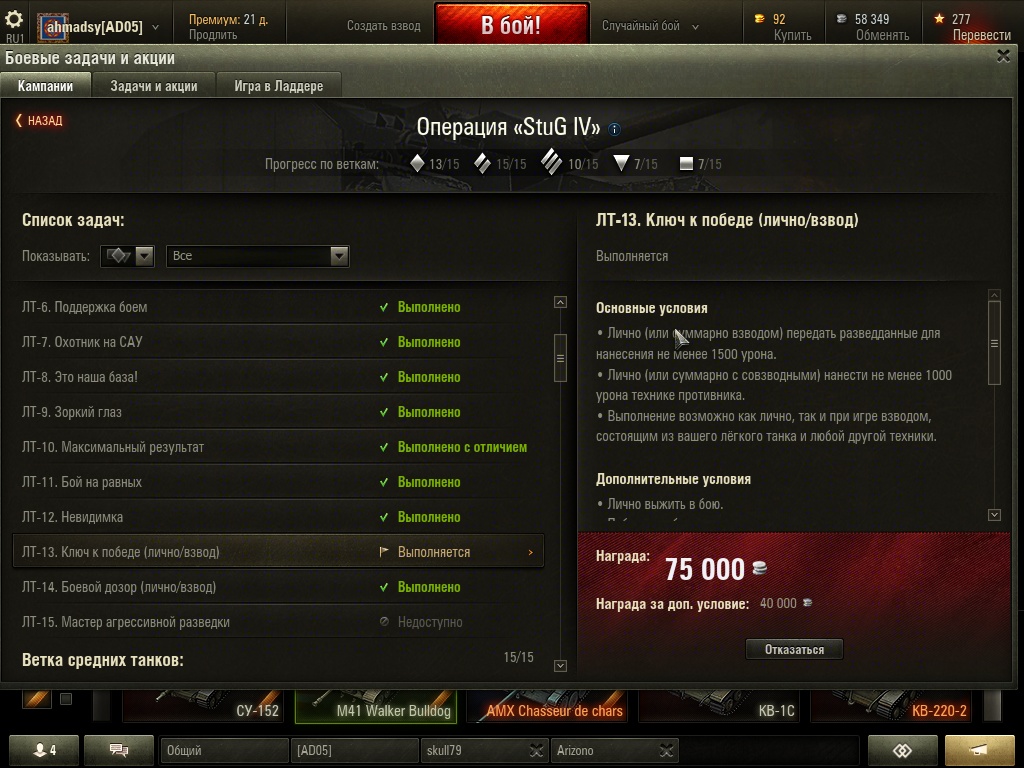Expand the Все task filter dropdown
The image size is (1024, 768).
coord(258,256)
